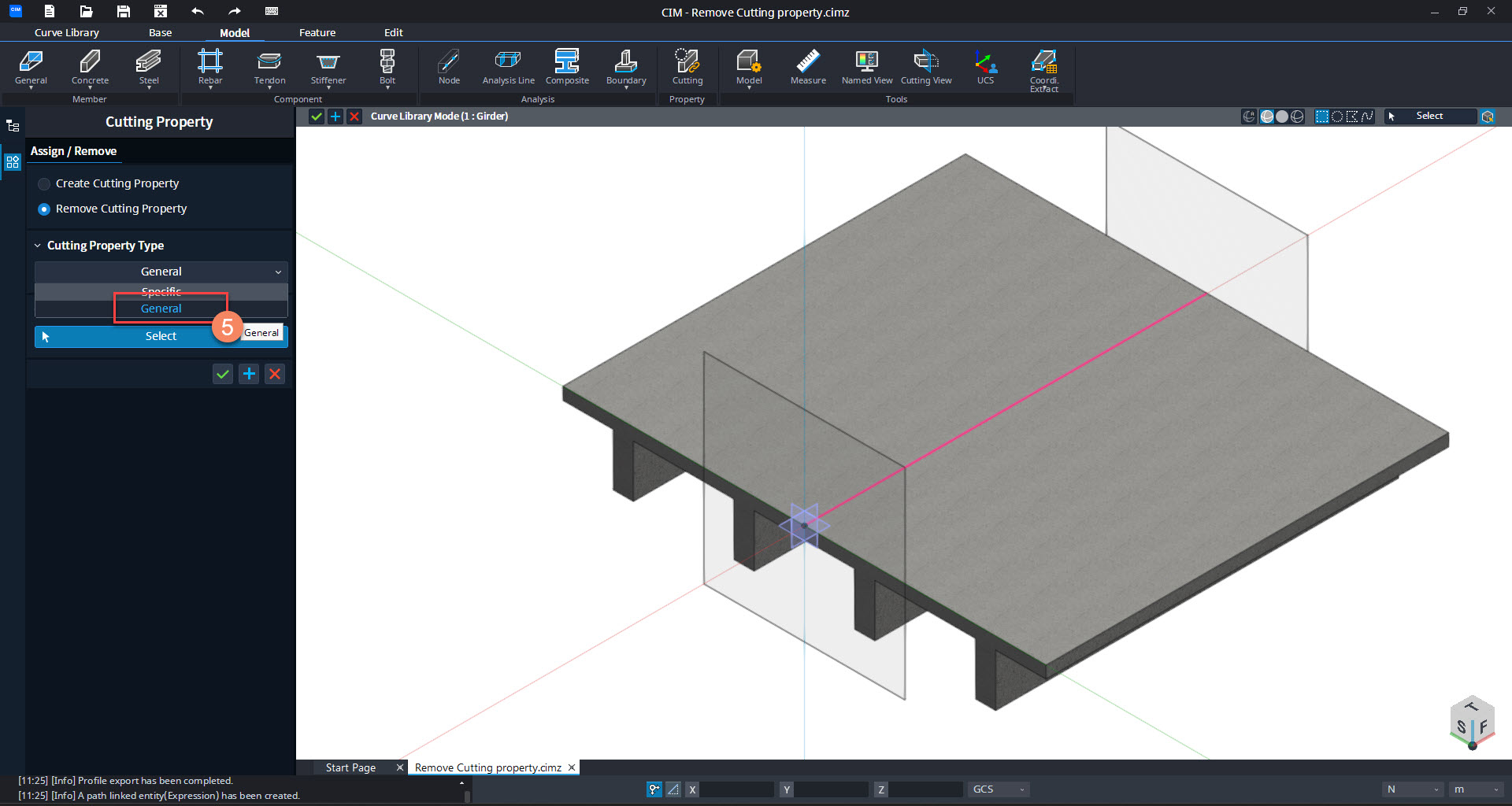Click the Undo arrow in title bar
1512x806 pixels.
coord(198,11)
